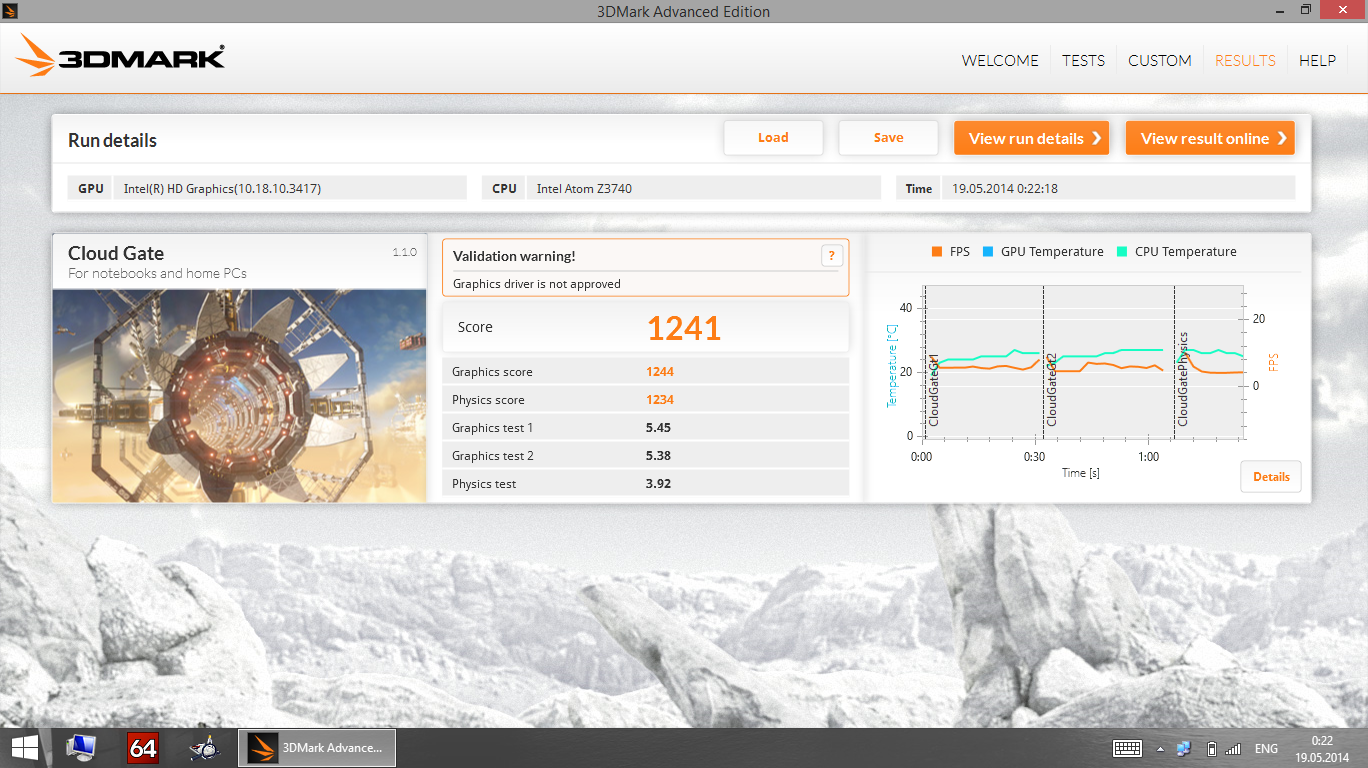
Task: Open the TESTS tab
Action: 1083,60
